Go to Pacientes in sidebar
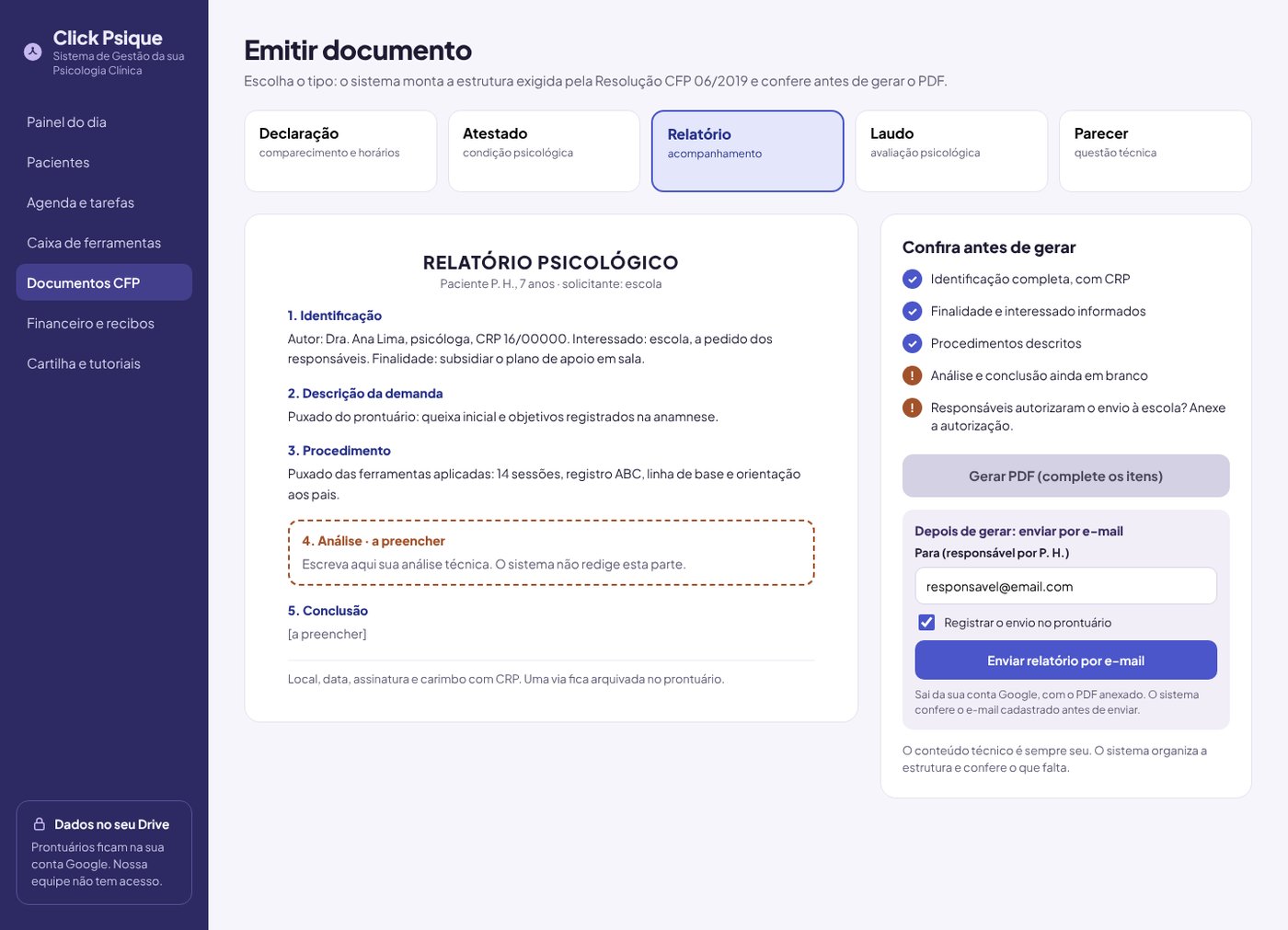Image resolution: width=1288 pixels, height=930 pixels. tap(104, 163)
